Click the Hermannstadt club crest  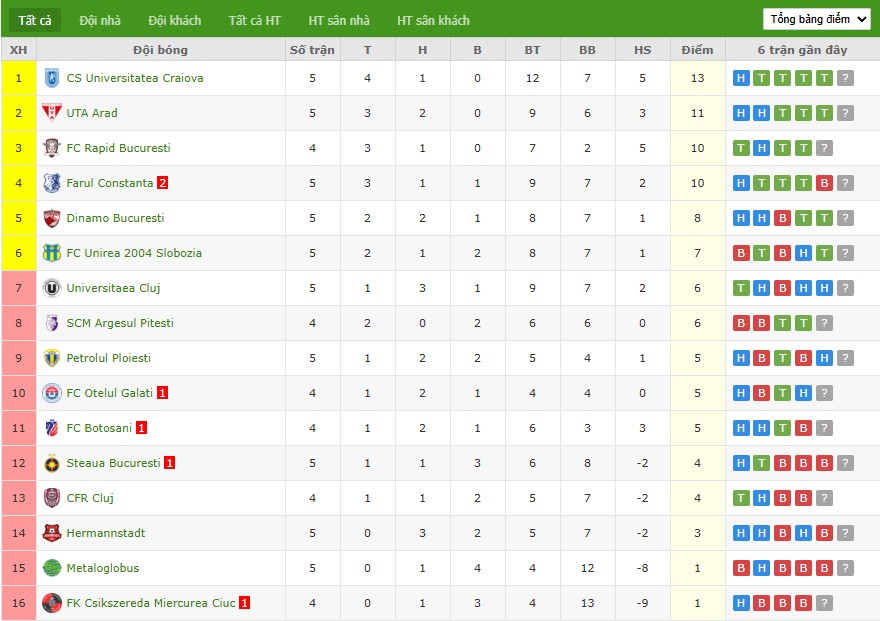tap(52, 533)
